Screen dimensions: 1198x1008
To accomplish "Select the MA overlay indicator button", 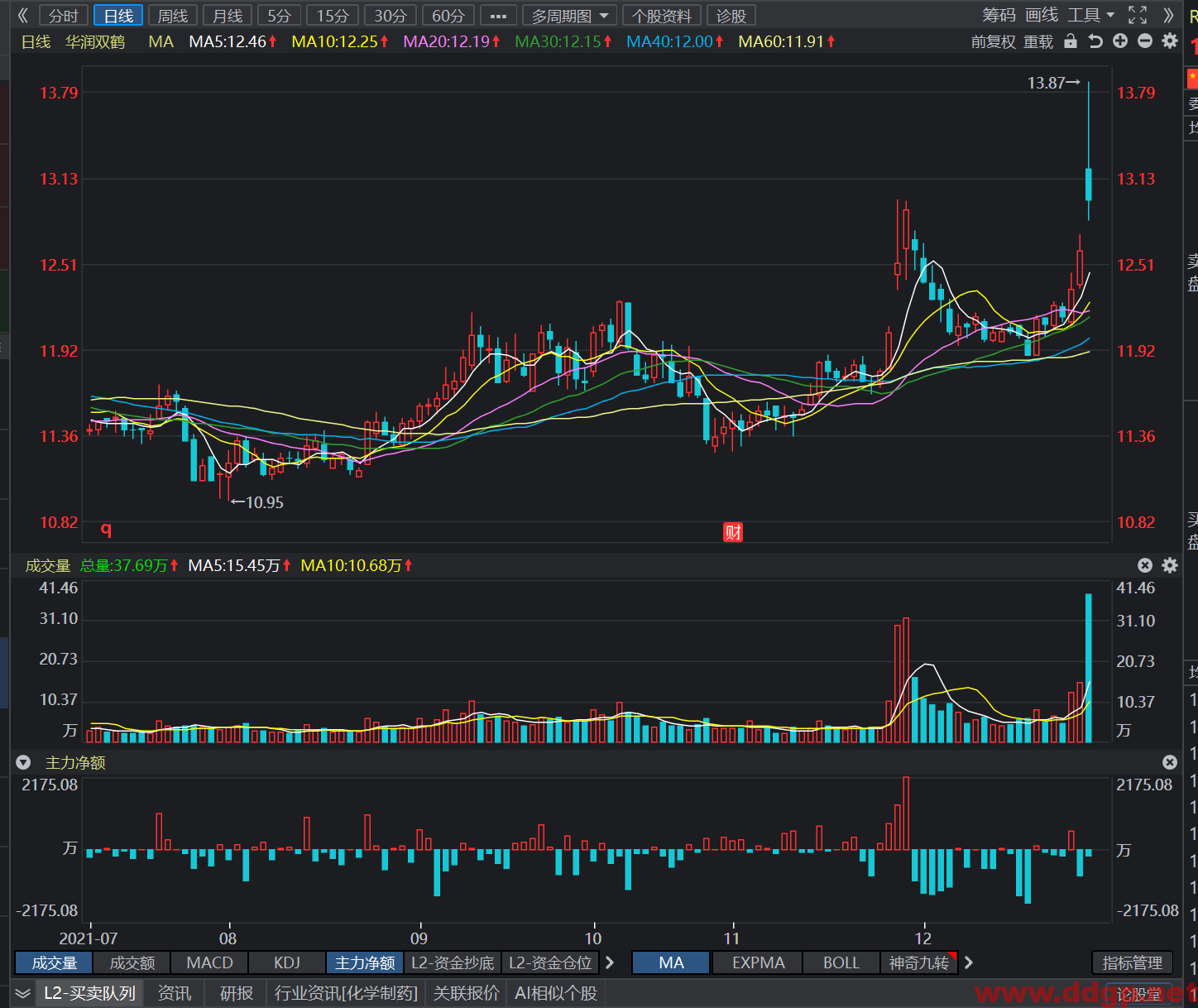I will [671, 962].
